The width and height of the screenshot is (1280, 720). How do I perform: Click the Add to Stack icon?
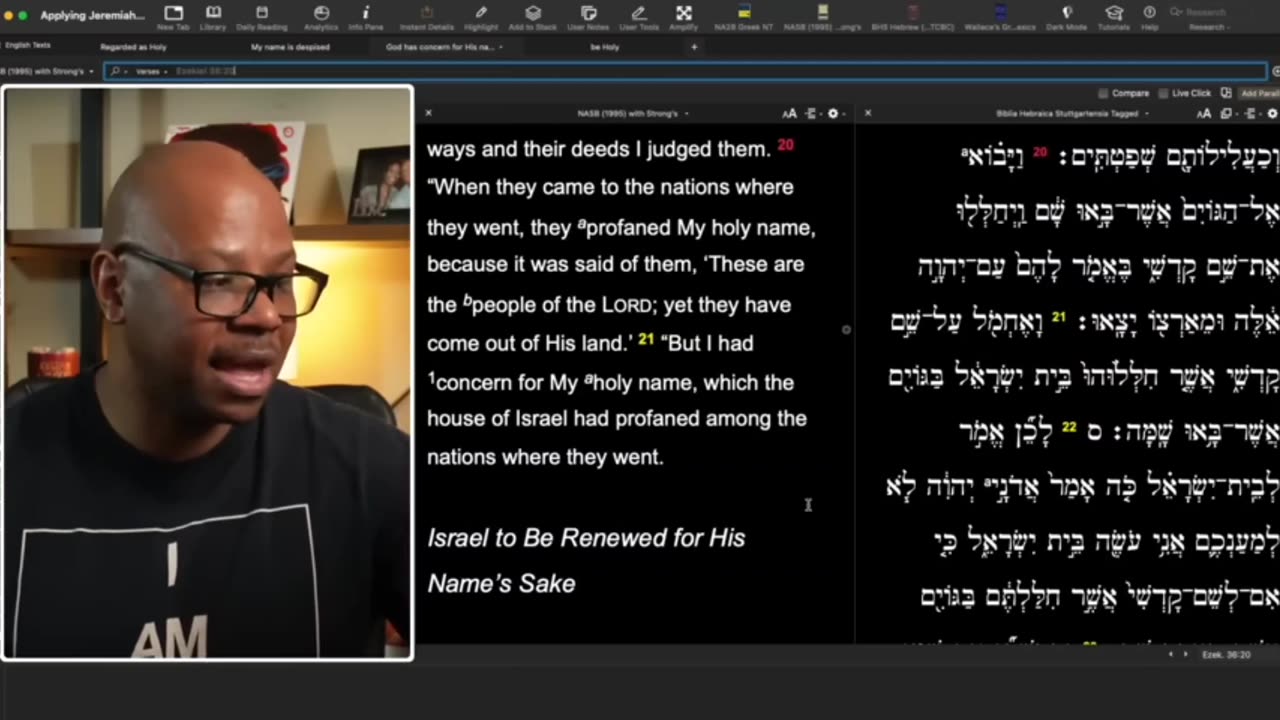click(x=533, y=17)
